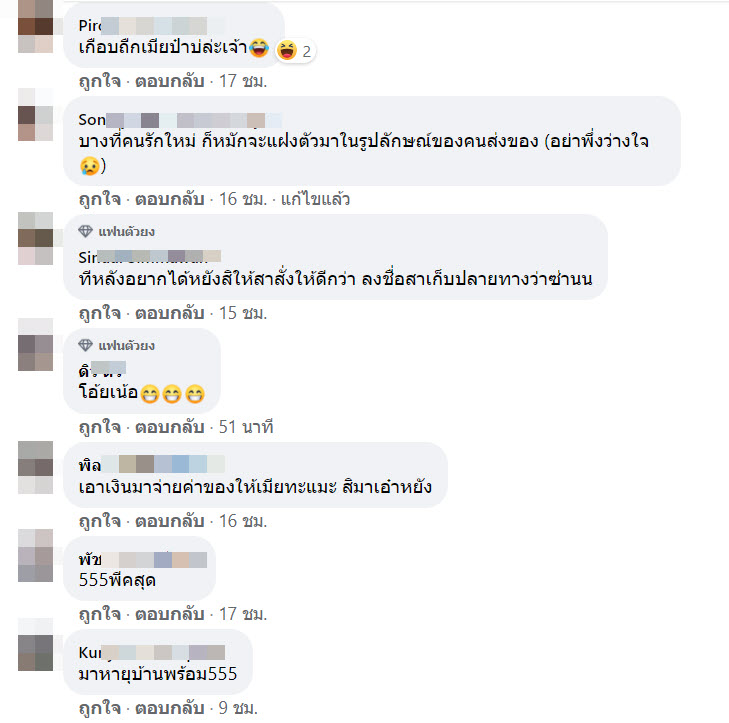729x723 pixels.
Task: Open commenter name starting with พิล
Action: (x=152, y=464)
